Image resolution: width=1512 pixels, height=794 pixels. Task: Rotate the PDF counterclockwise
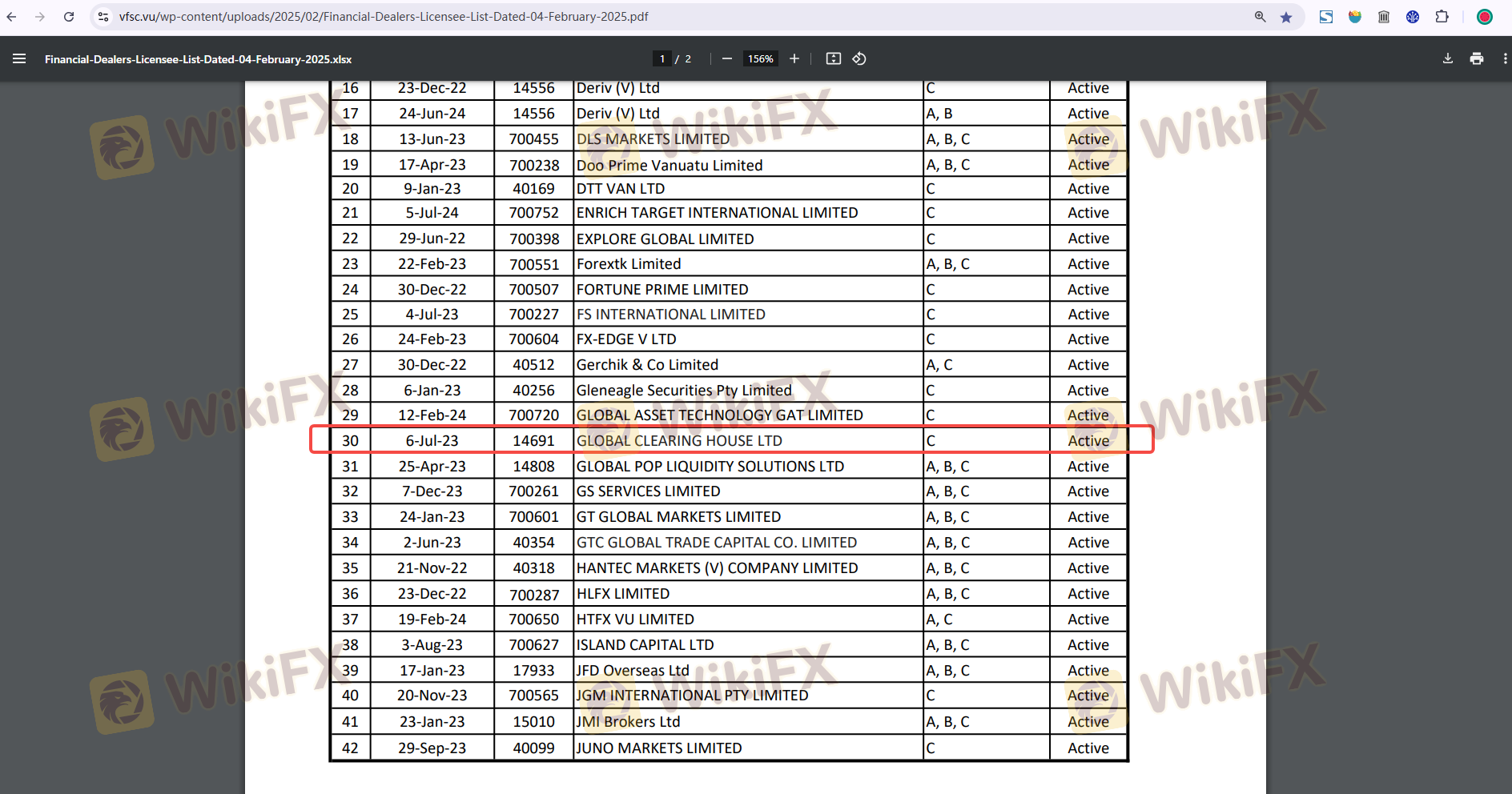click(859, 58)
